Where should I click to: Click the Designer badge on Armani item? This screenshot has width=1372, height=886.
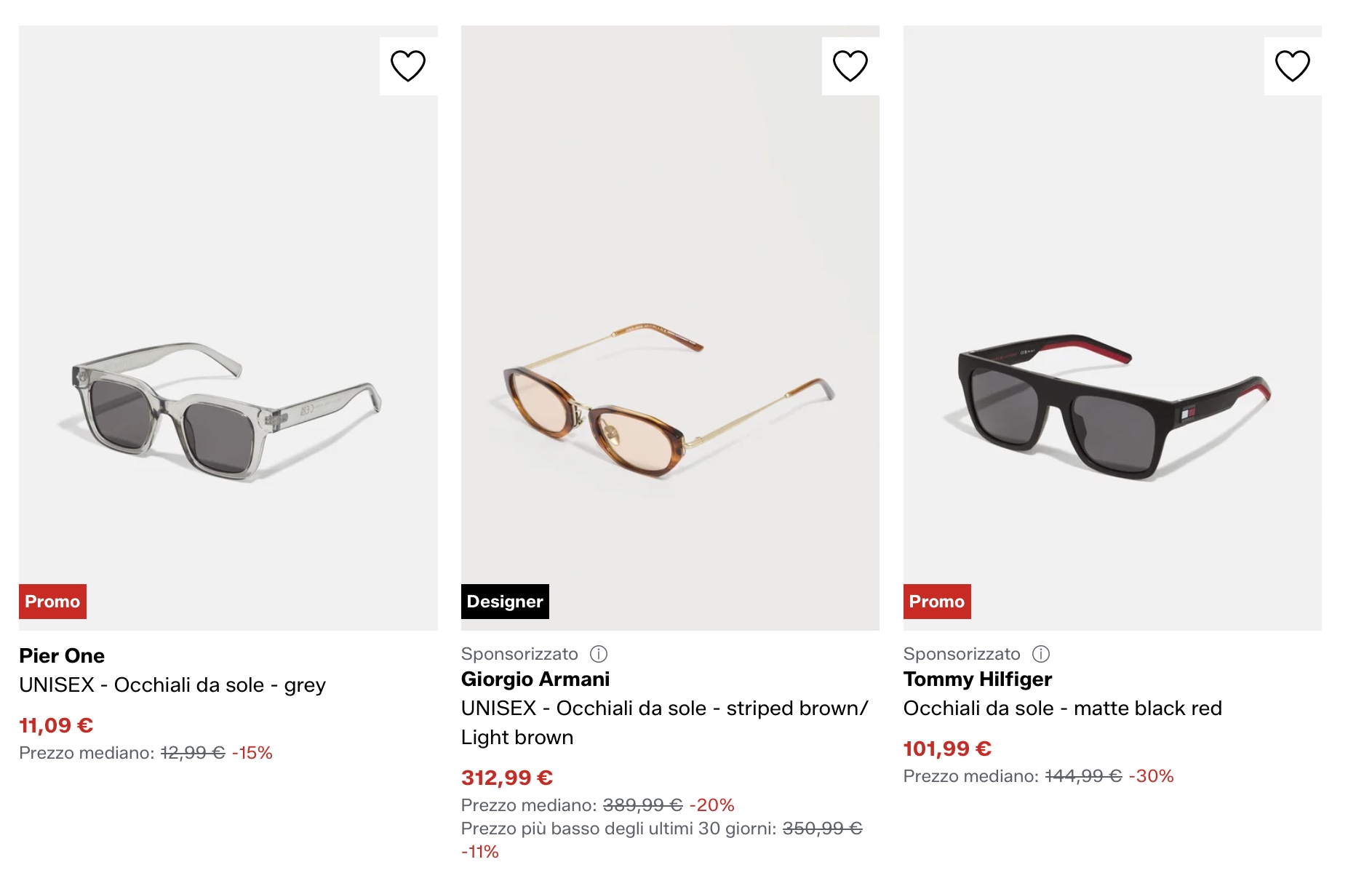click(505, 602)
